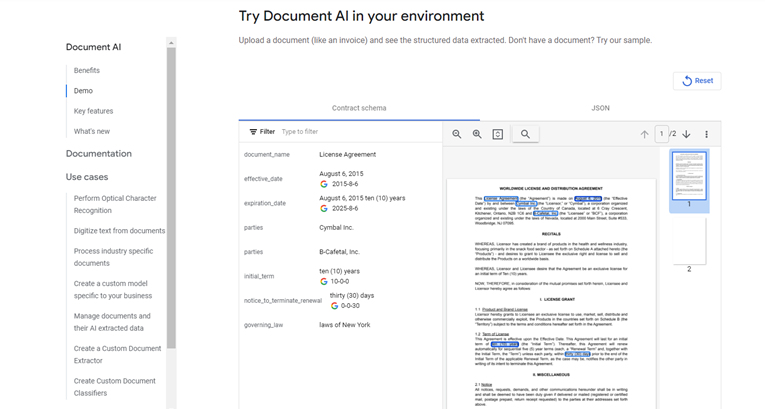Select document_name License Agreement row

pyautogui.click(x=341, y=155)
